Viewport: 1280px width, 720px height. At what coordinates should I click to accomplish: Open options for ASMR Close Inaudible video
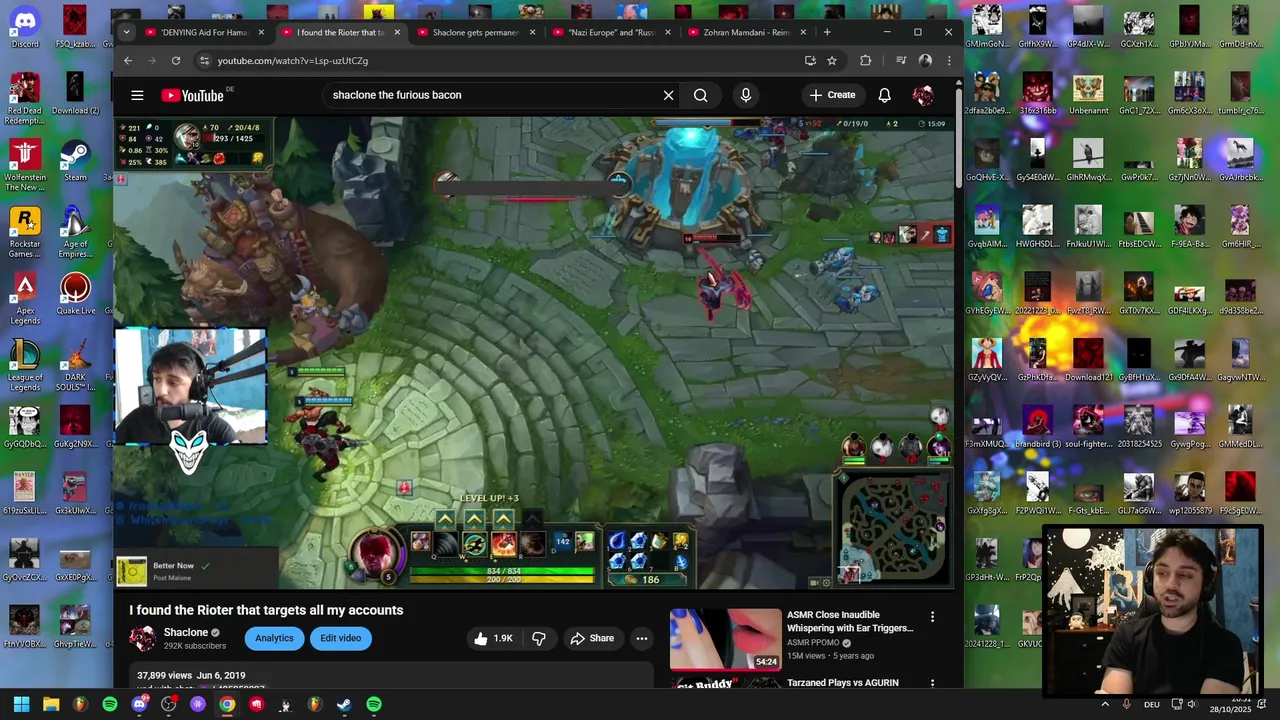(x=932, y=617)
